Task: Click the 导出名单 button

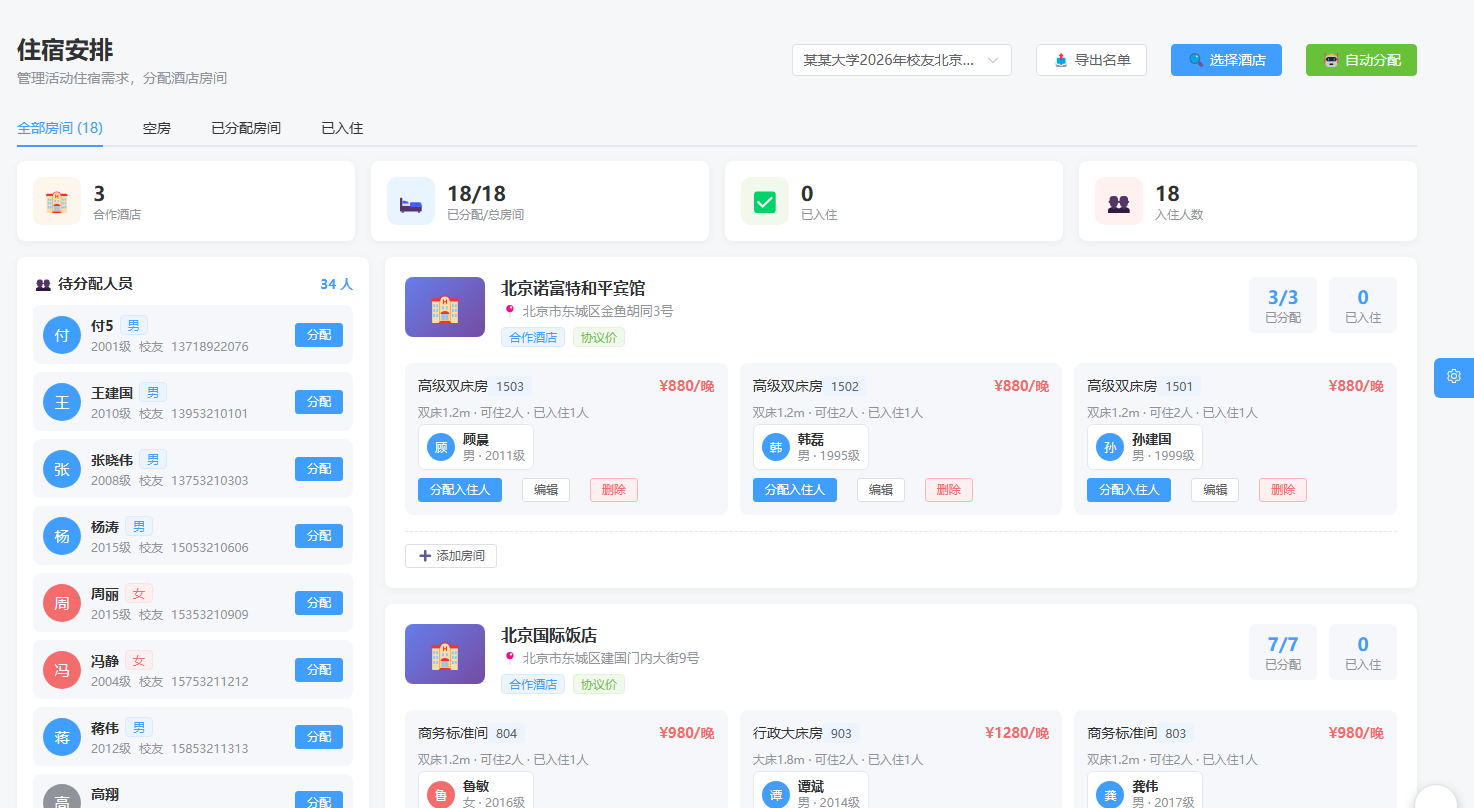Action: pyautogui.click(x=1091, y=60)
